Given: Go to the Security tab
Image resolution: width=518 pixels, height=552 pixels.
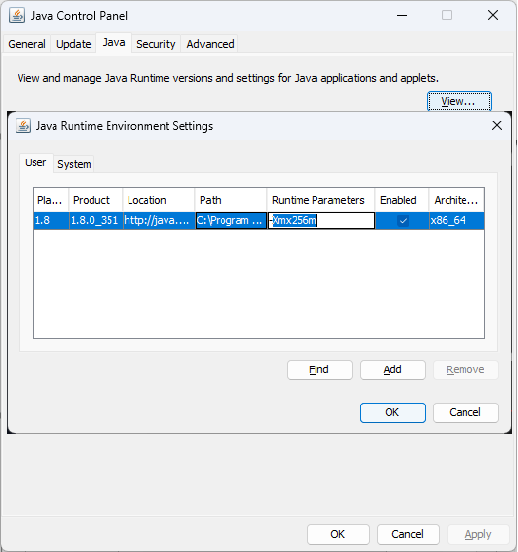Looking at the screenshot, I should pyautogui.click(x=156, y=44).
